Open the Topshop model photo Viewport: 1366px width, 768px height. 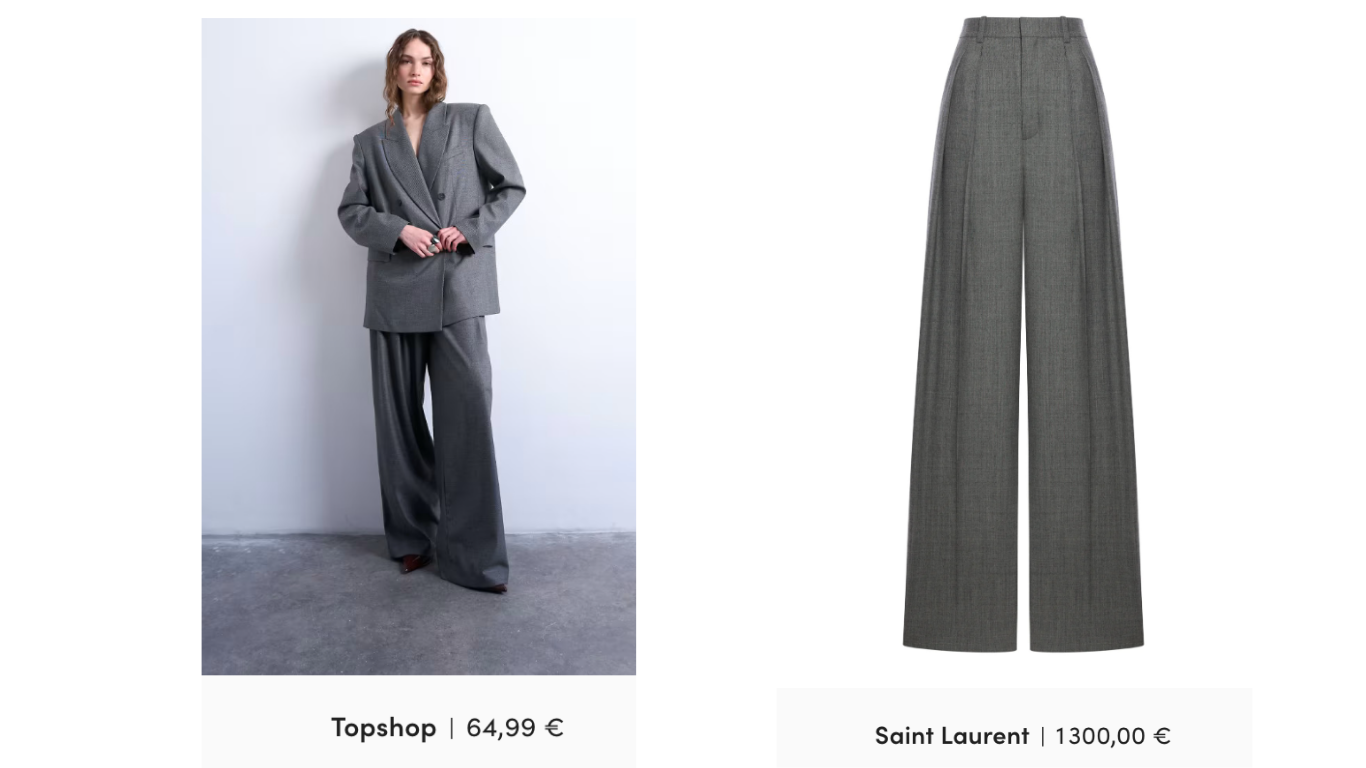418,346
